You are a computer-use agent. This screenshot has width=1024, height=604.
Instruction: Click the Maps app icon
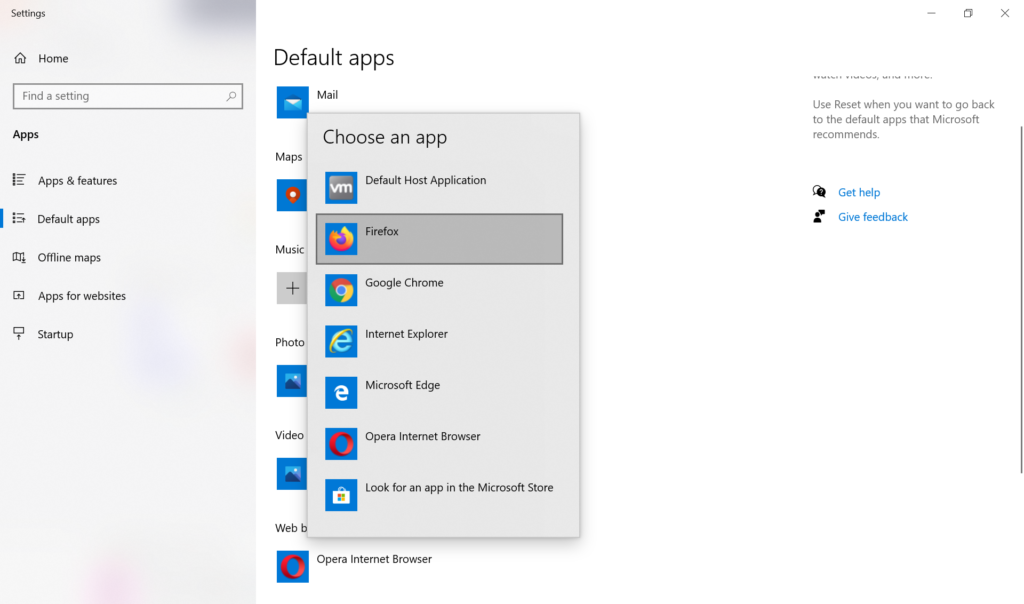pos(291,195)
